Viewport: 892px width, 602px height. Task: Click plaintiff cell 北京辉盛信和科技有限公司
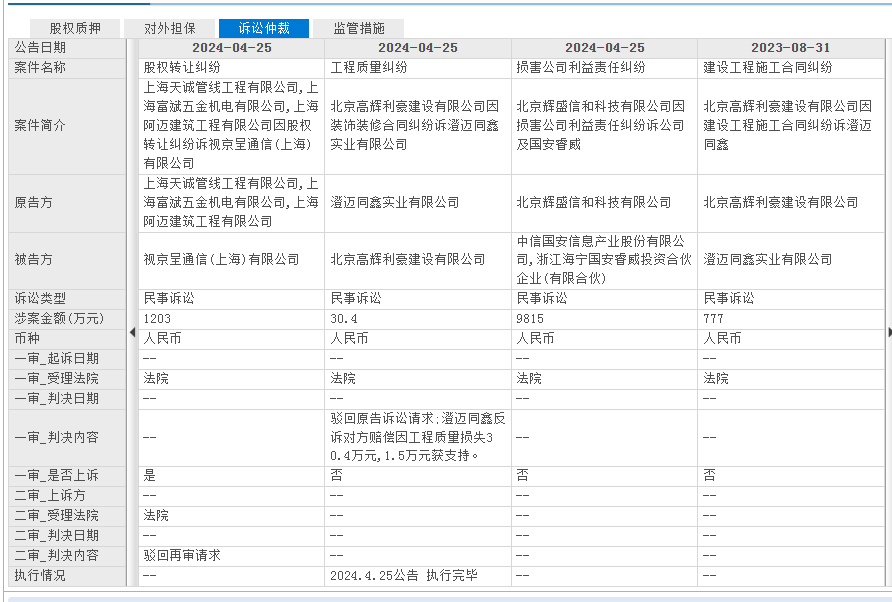click(604, 203)
